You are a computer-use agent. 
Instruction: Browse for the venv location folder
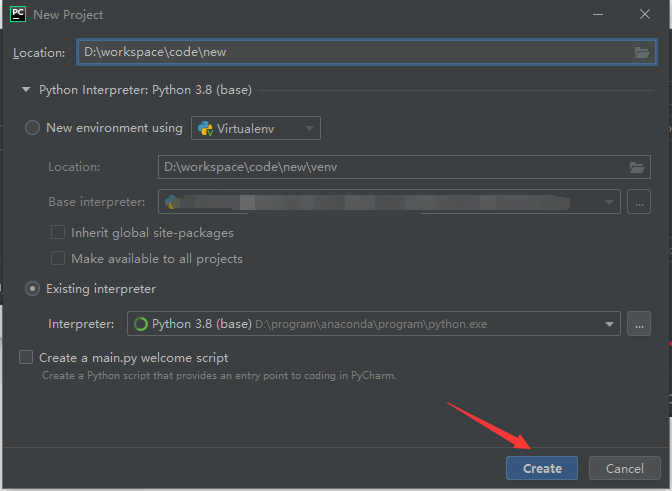[637, 167]
